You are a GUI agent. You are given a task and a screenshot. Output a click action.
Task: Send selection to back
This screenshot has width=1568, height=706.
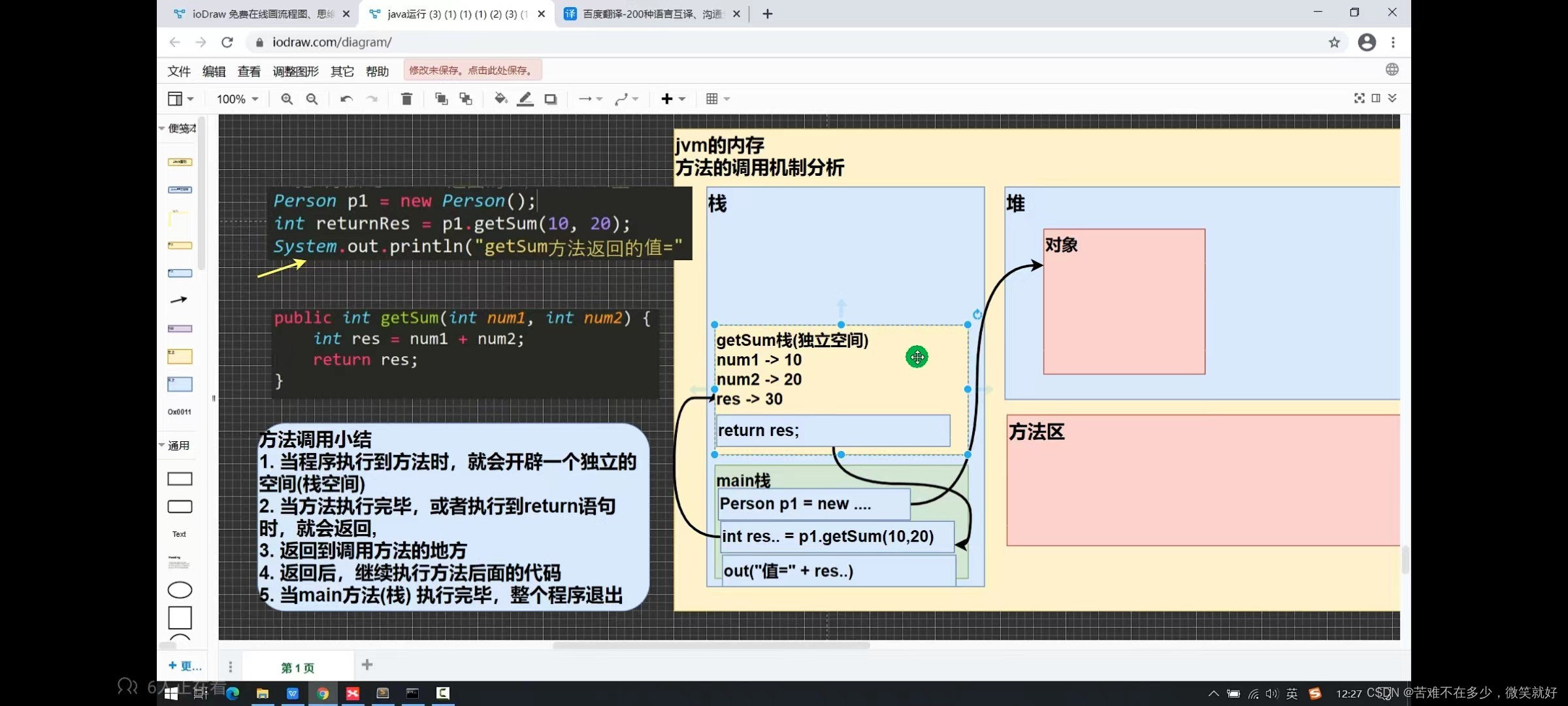(466, 99)
